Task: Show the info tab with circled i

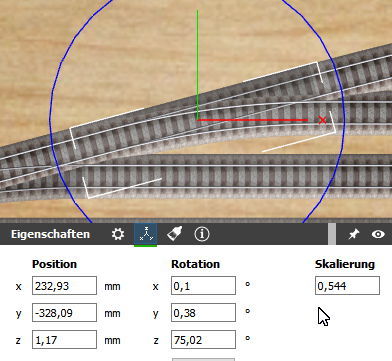Action: [x=202, y=234]
